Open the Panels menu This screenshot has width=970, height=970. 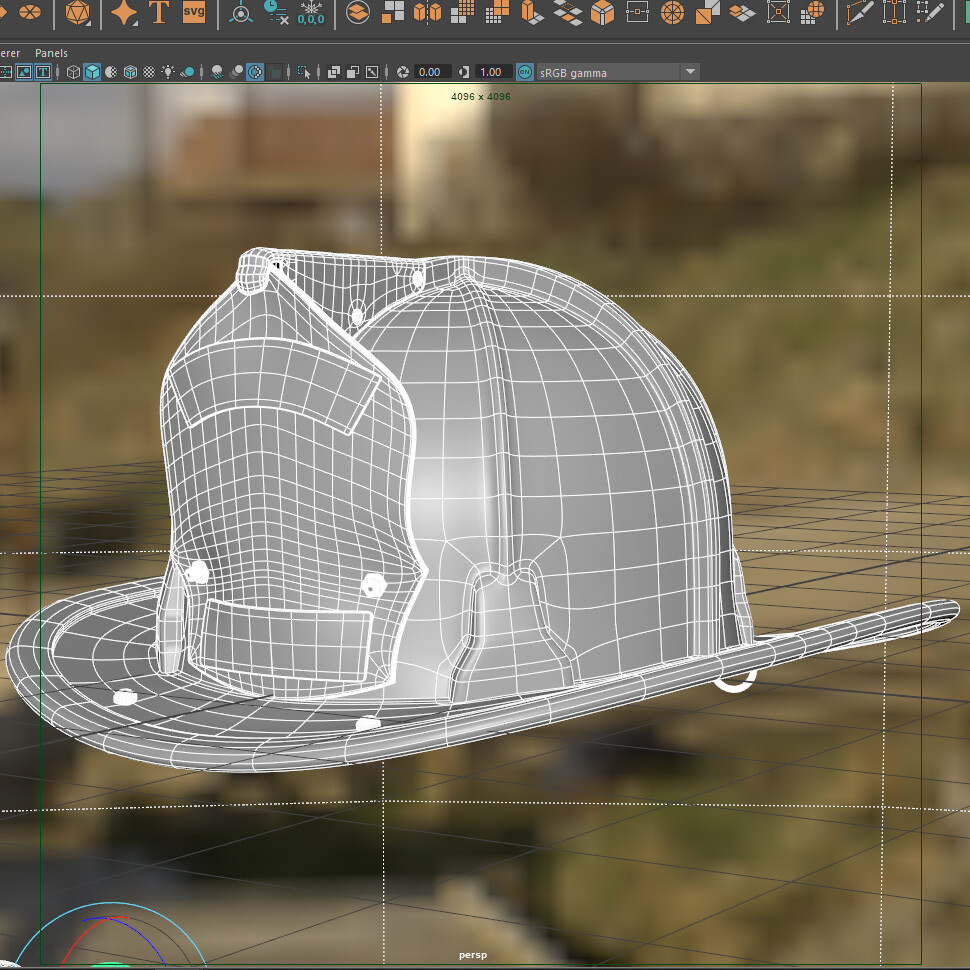51,52
